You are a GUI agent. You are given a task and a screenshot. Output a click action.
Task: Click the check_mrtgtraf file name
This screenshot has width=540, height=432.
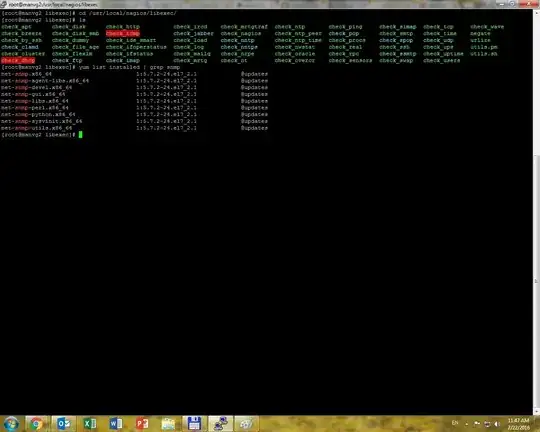[244, 27]
